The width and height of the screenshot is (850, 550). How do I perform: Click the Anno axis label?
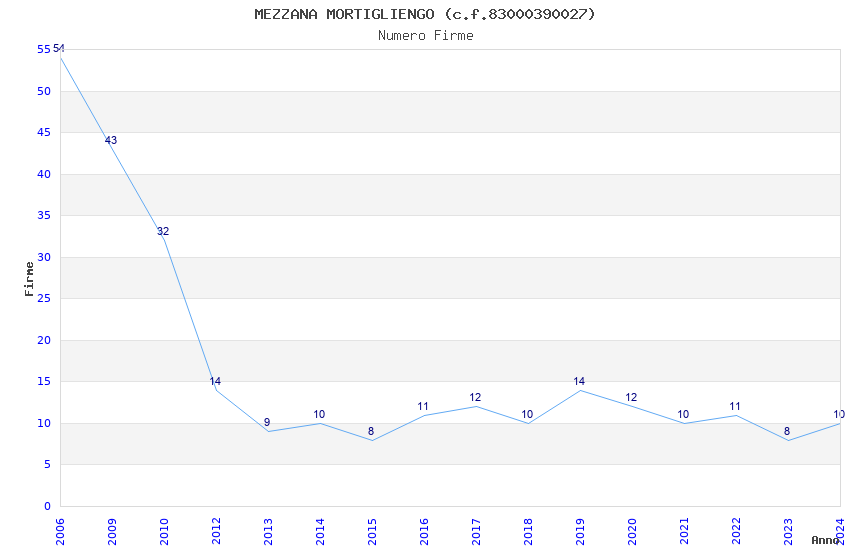[x=825, y=540]
